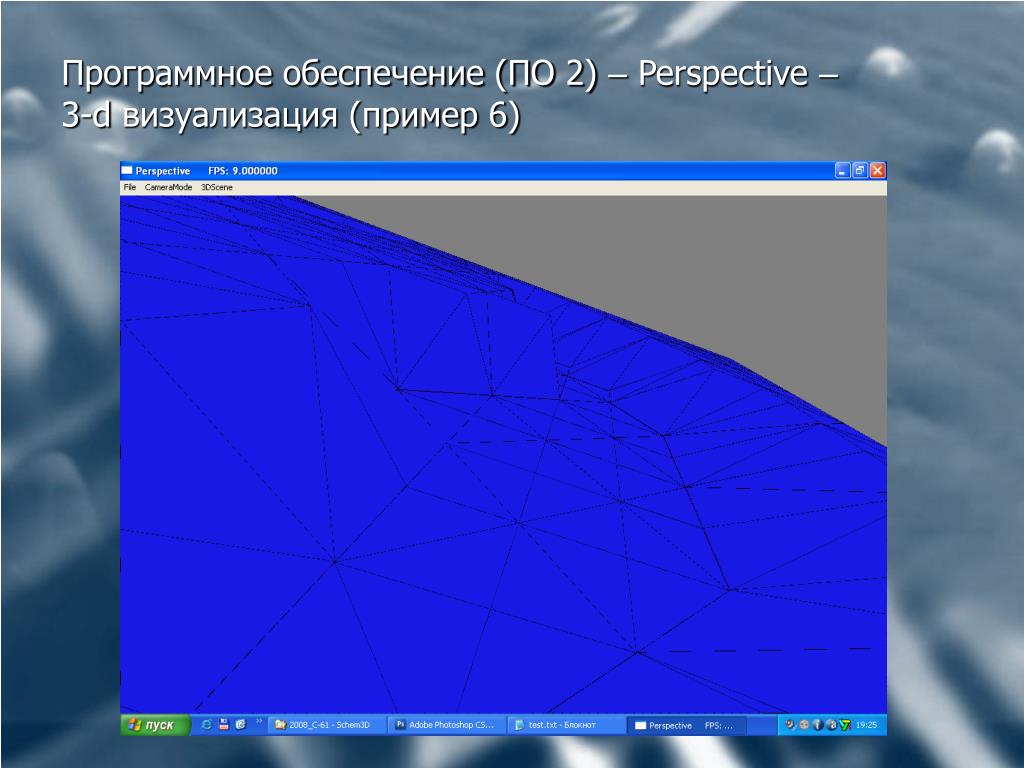Click the third quick launch icon
The height and width of the screenshot is (768, 1024).
[241, 725]
